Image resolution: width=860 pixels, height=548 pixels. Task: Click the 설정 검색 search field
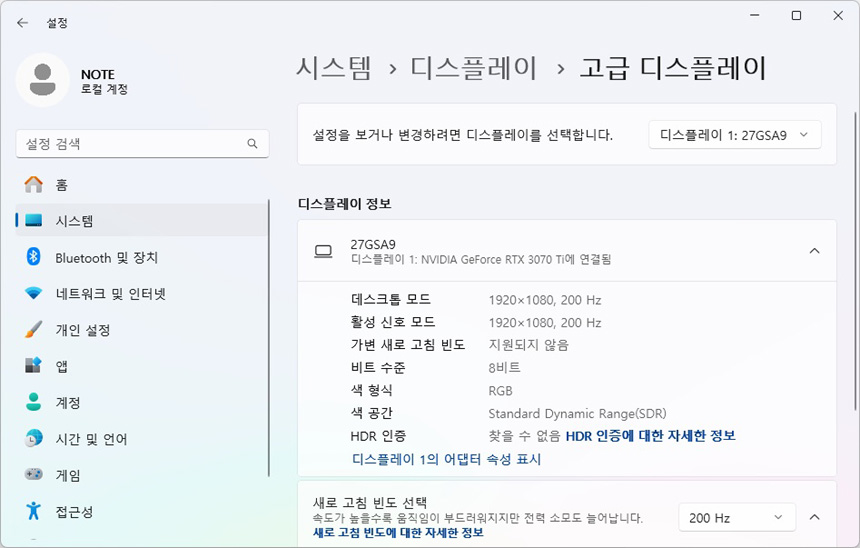pos(130,144)
